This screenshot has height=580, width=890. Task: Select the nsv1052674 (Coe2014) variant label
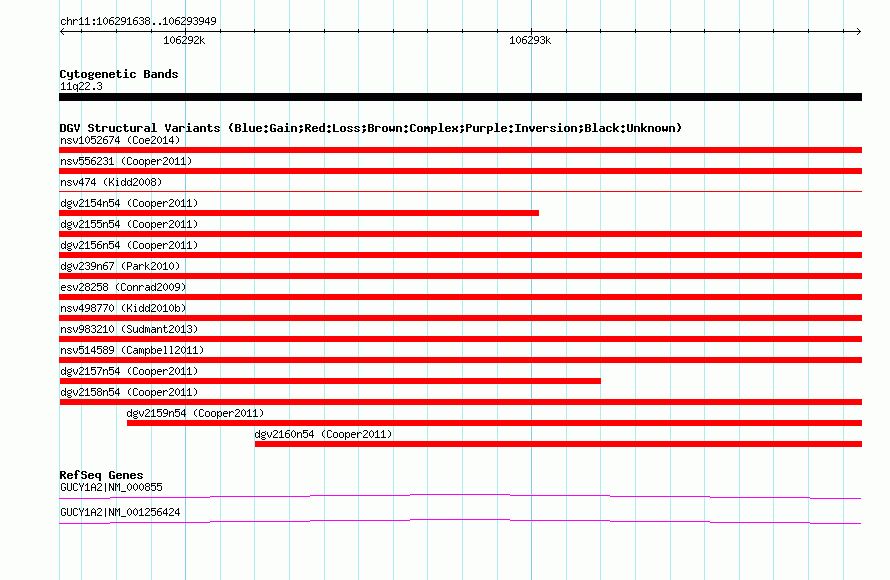(120, 140)
